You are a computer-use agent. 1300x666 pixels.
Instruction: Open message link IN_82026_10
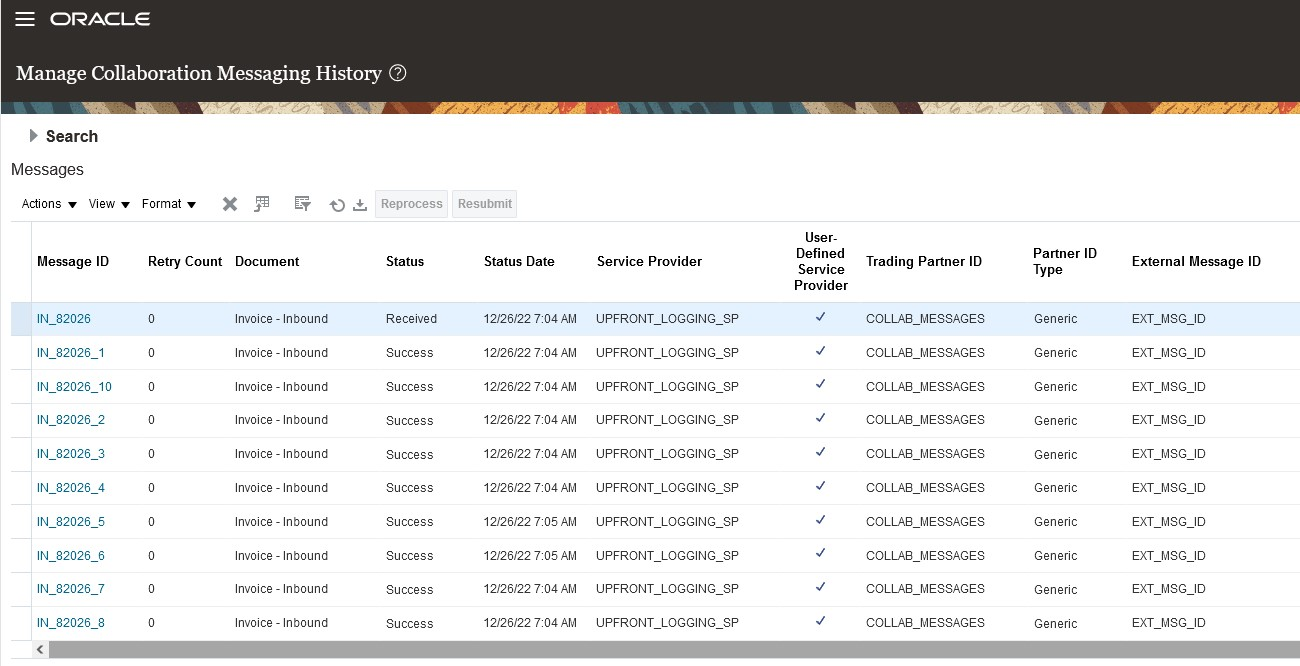(x=74, y=387)
